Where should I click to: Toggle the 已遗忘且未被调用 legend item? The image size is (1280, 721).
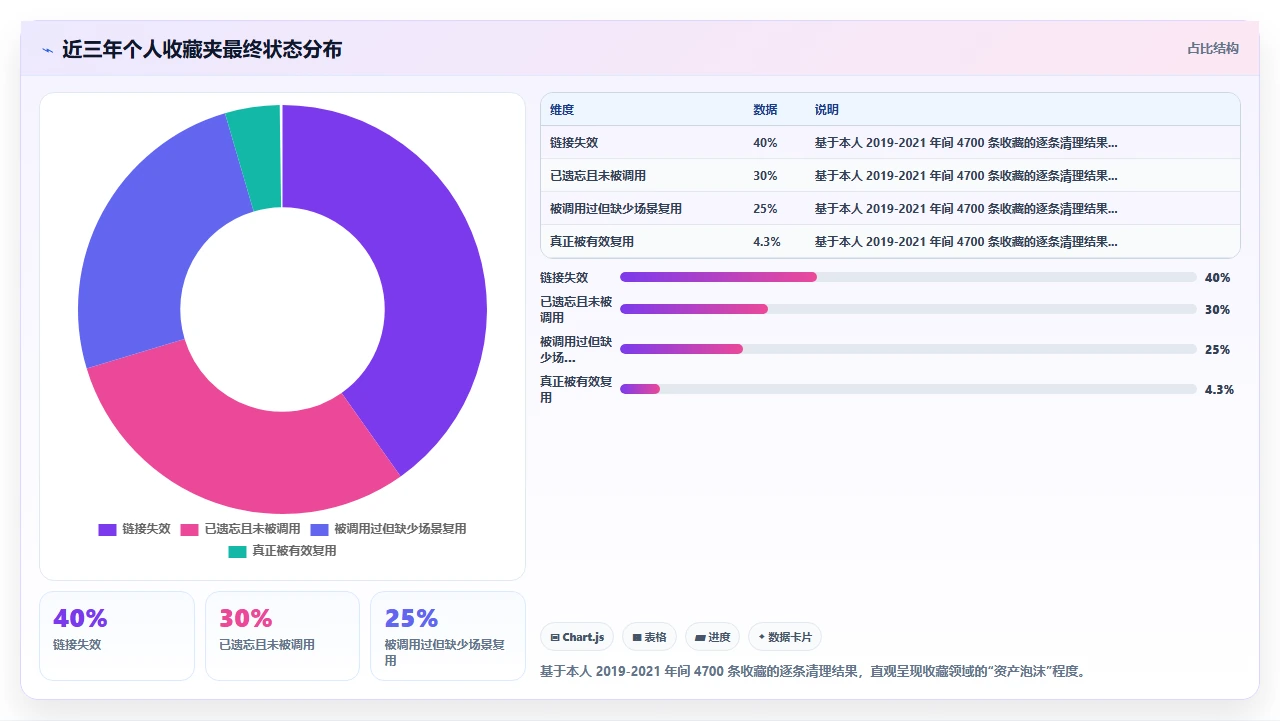point(240,529)
